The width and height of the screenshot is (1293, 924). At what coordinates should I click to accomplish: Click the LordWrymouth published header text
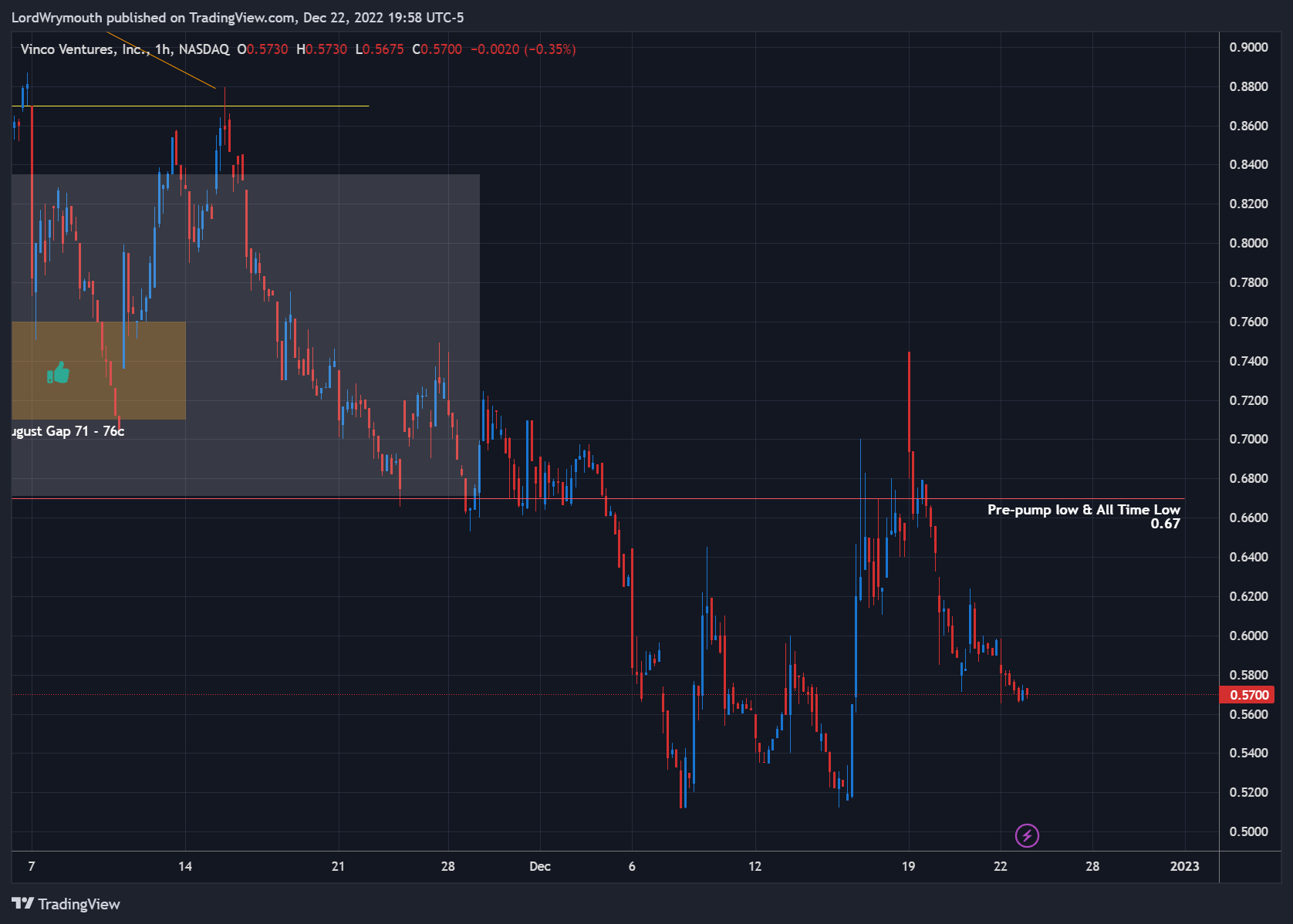[238, 18]
